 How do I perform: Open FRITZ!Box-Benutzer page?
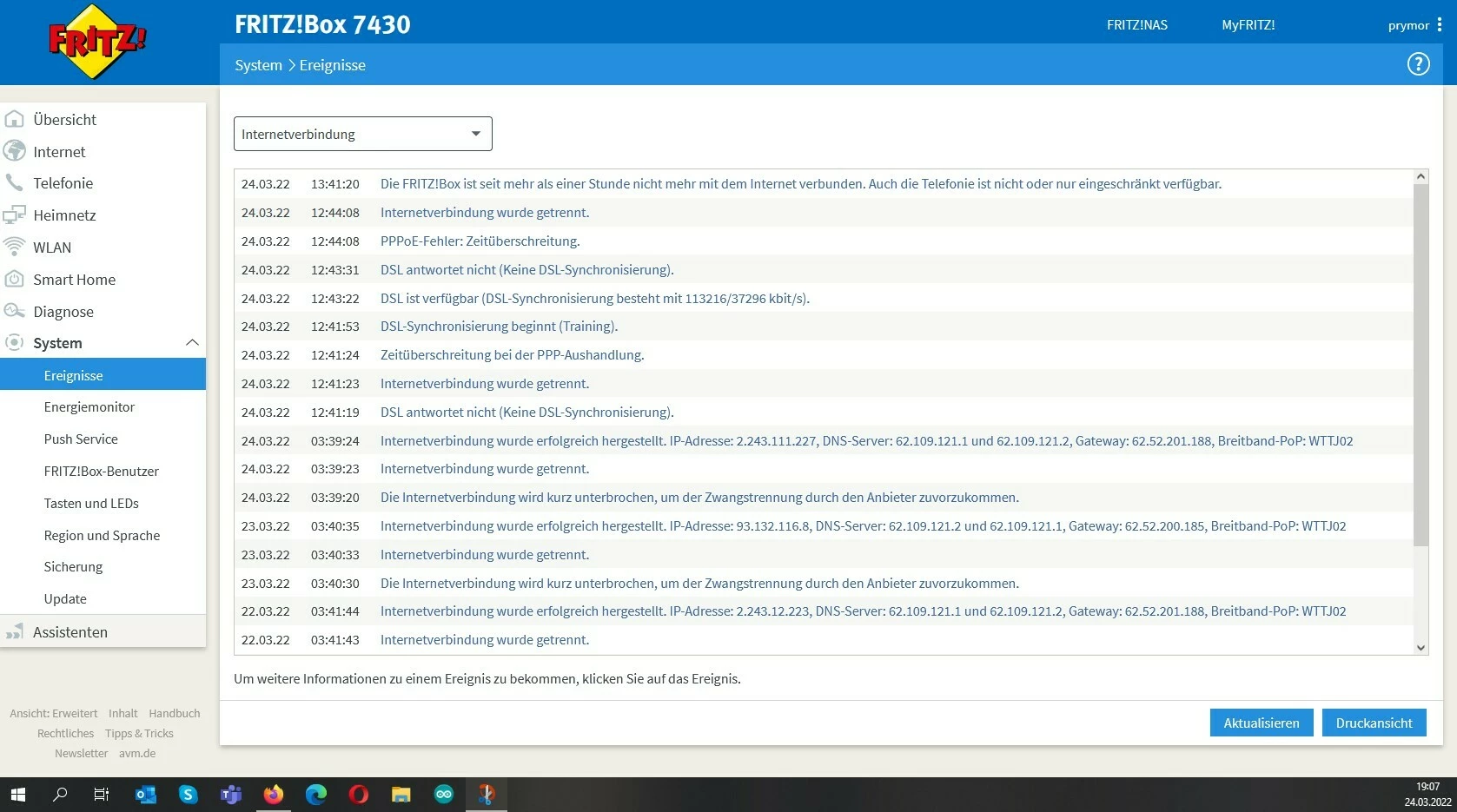[103, 471]
